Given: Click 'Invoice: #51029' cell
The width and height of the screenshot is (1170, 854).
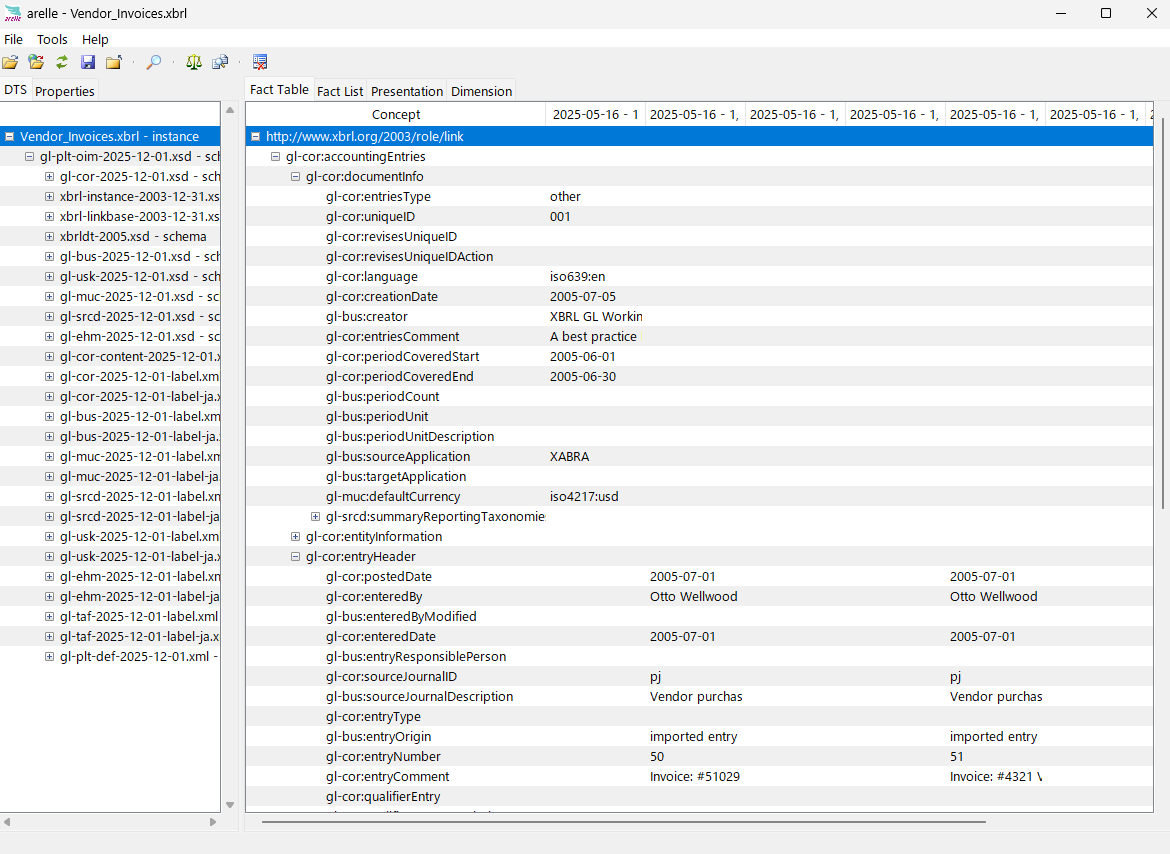Looking at the screenshot, I should click(x=695, y=776).
